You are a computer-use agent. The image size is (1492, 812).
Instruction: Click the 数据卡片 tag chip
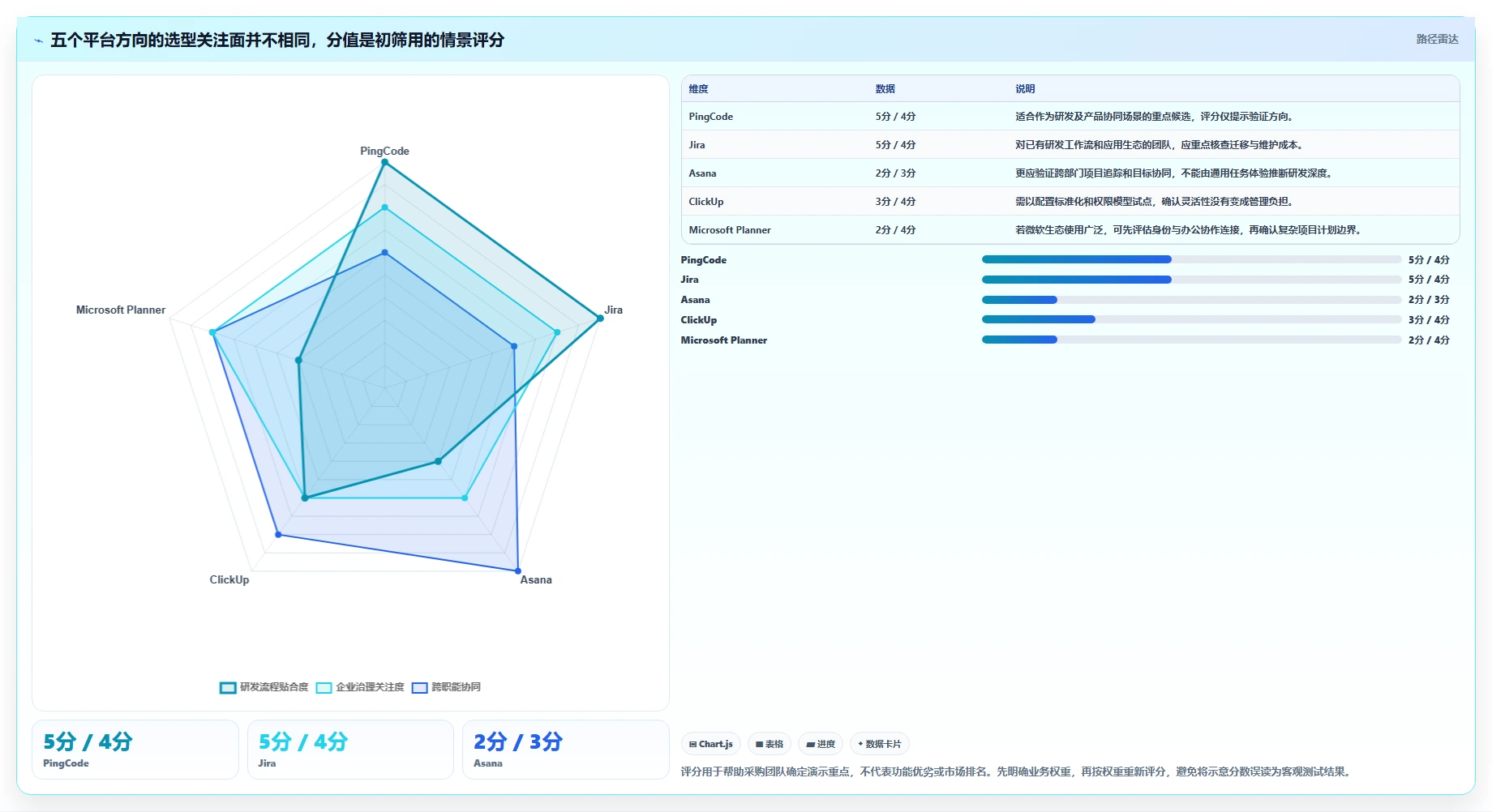(x=880, y=744)
